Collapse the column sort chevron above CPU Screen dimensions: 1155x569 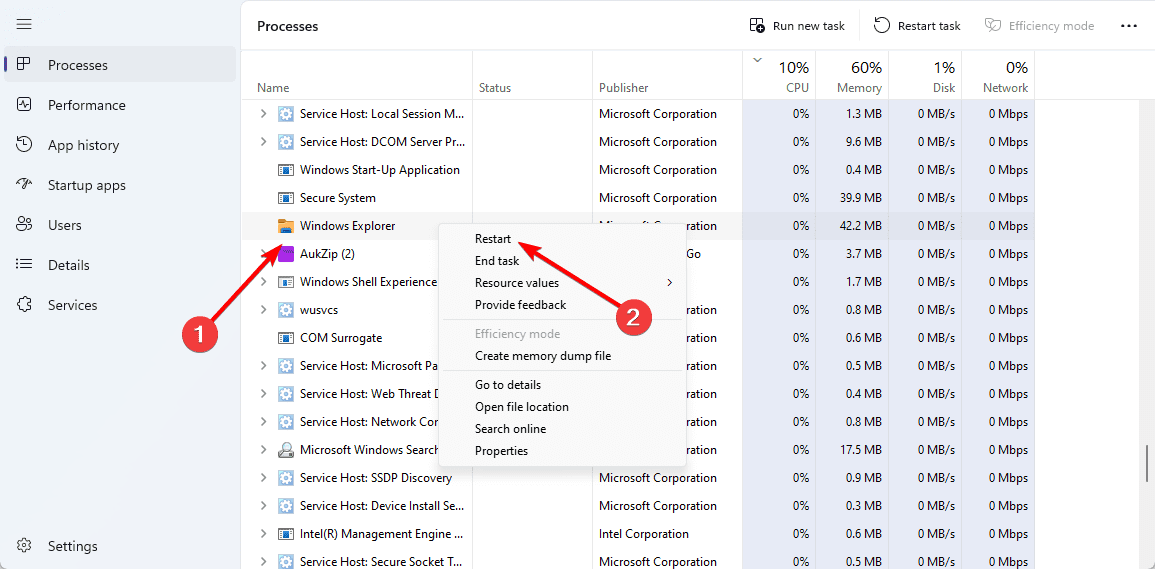(x=757, y=61)
